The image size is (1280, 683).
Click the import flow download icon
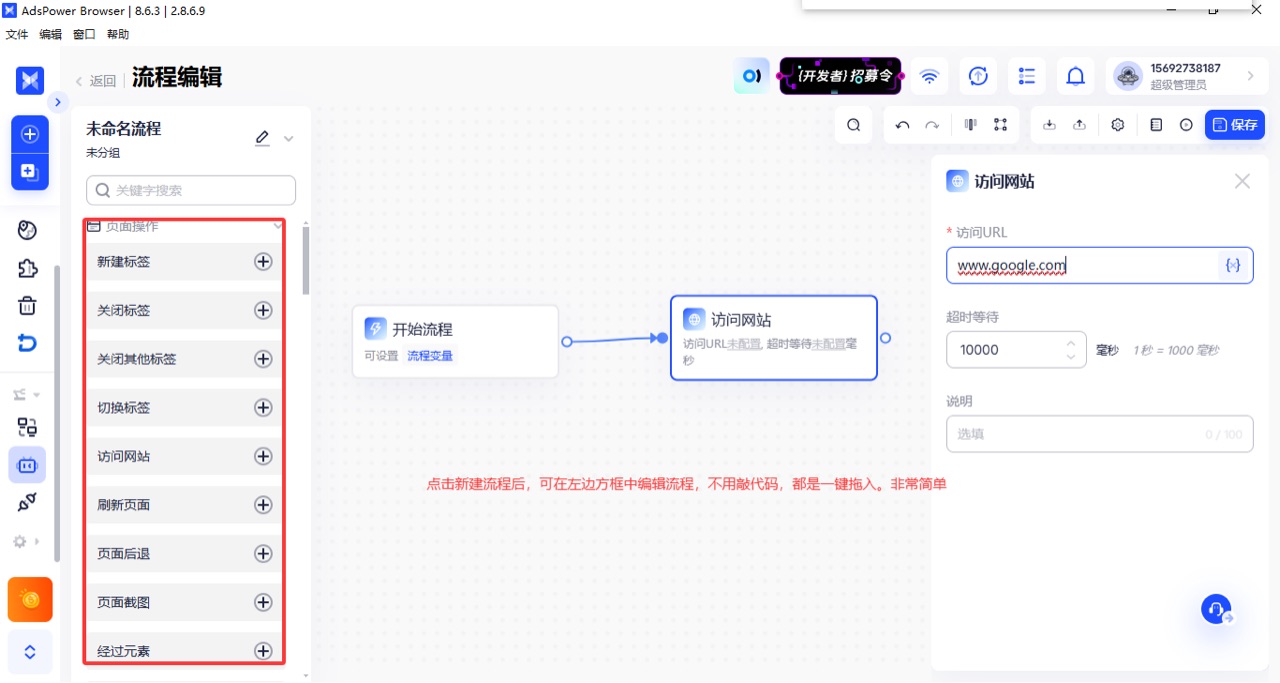pos(1049,125)
